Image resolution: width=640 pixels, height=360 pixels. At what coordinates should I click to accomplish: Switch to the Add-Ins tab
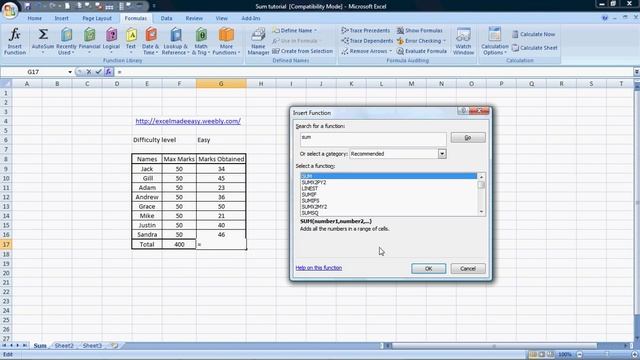pyautogui.click(x=251, y=18)
